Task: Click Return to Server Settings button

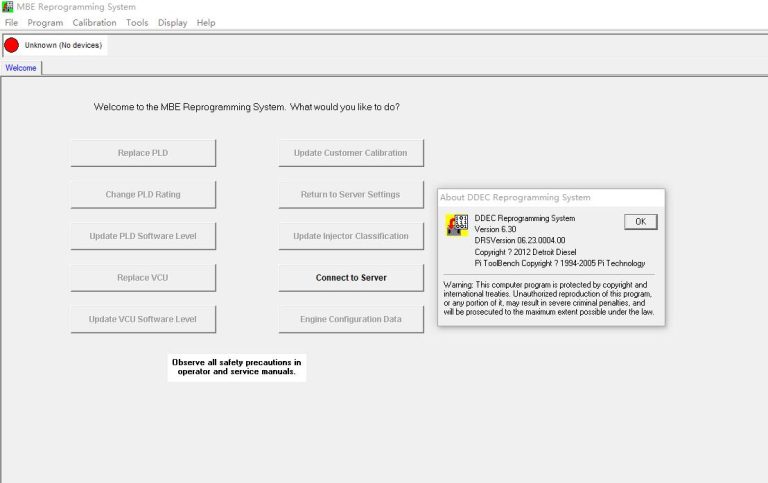Action: (351, 195)
